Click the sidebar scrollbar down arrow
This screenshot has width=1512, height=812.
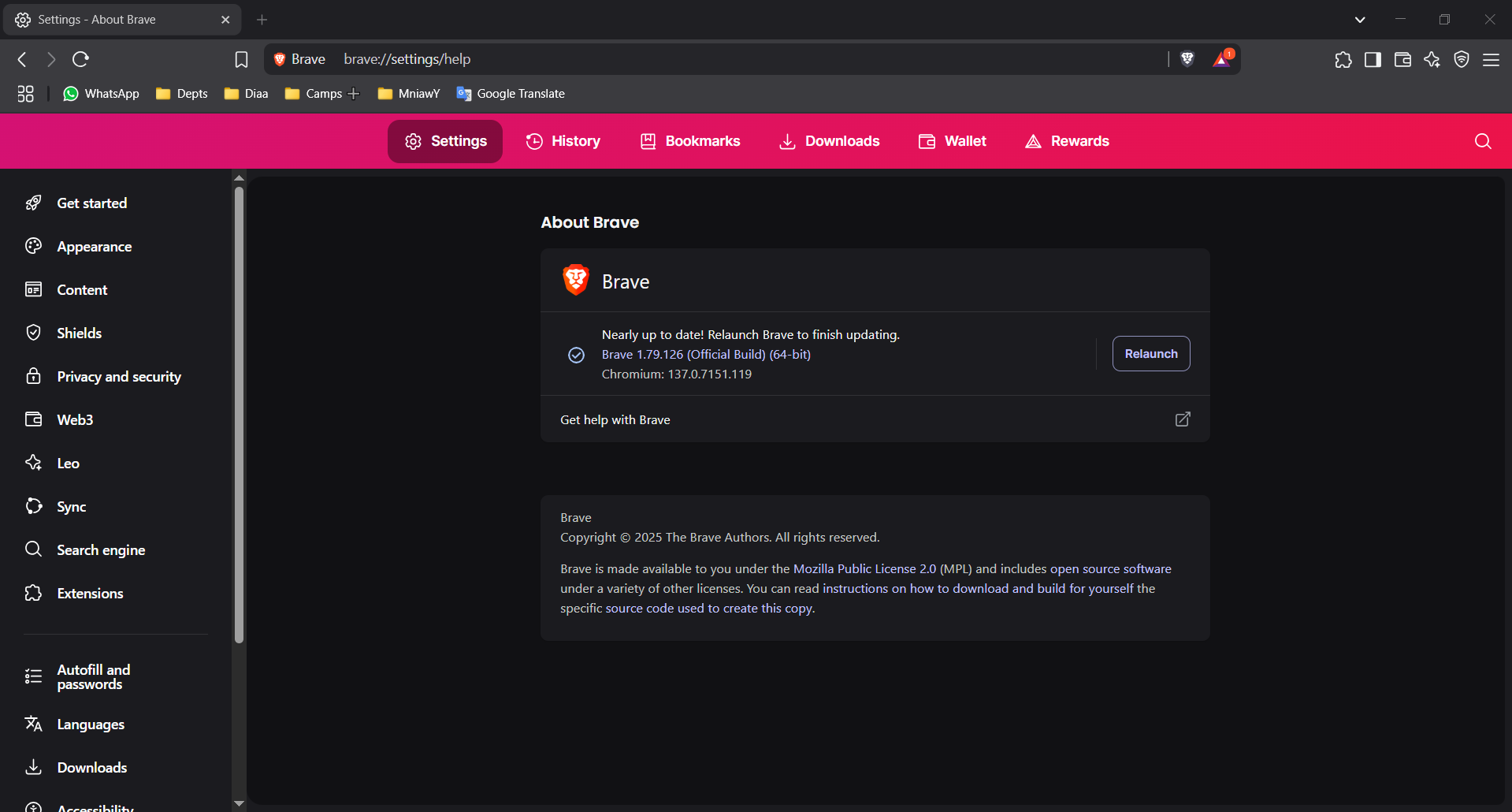pos(239,803)
